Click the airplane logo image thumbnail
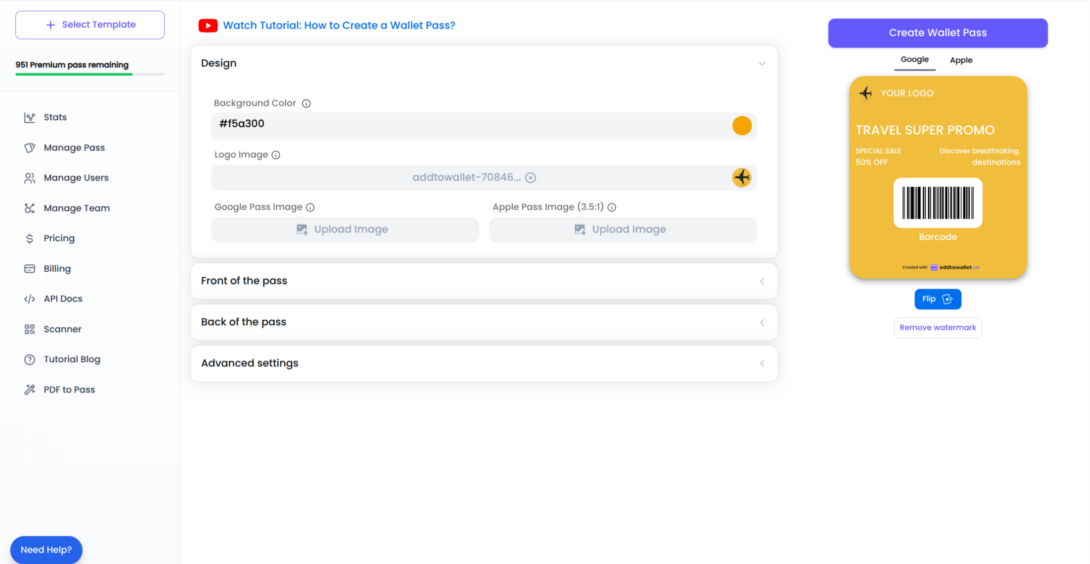 click(741, 177)
